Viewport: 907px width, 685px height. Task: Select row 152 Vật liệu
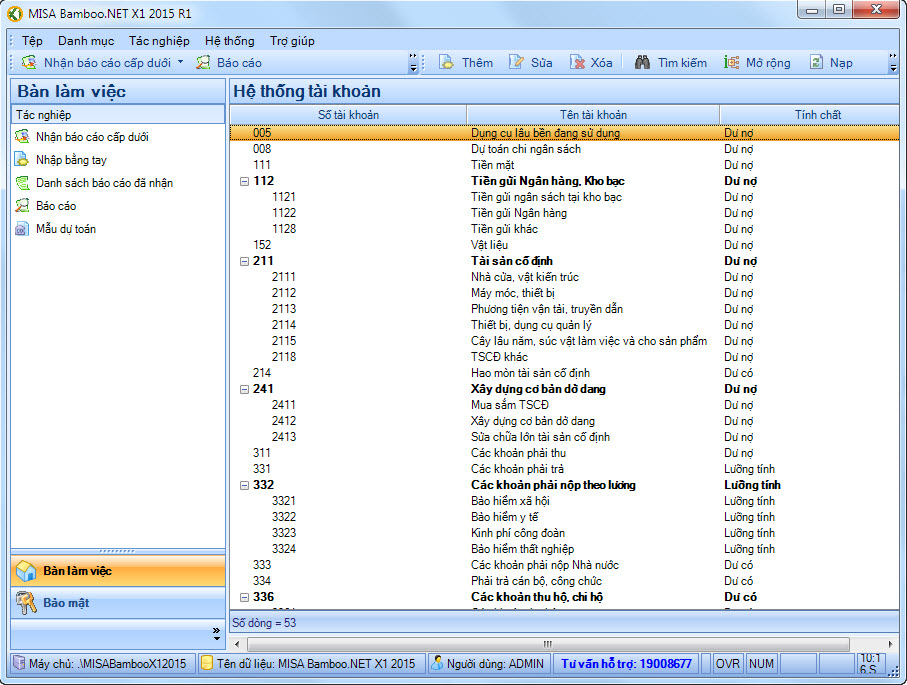tap(565, 245)
